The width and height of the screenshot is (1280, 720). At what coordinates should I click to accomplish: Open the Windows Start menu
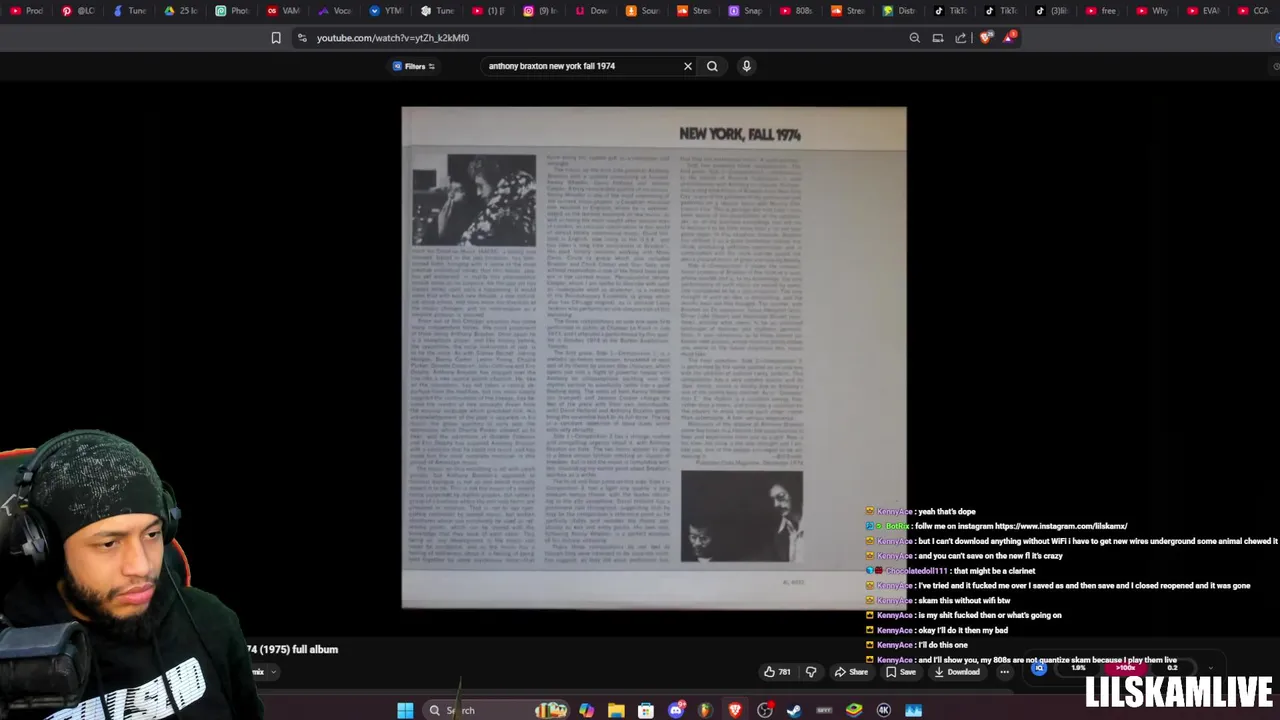405,710
